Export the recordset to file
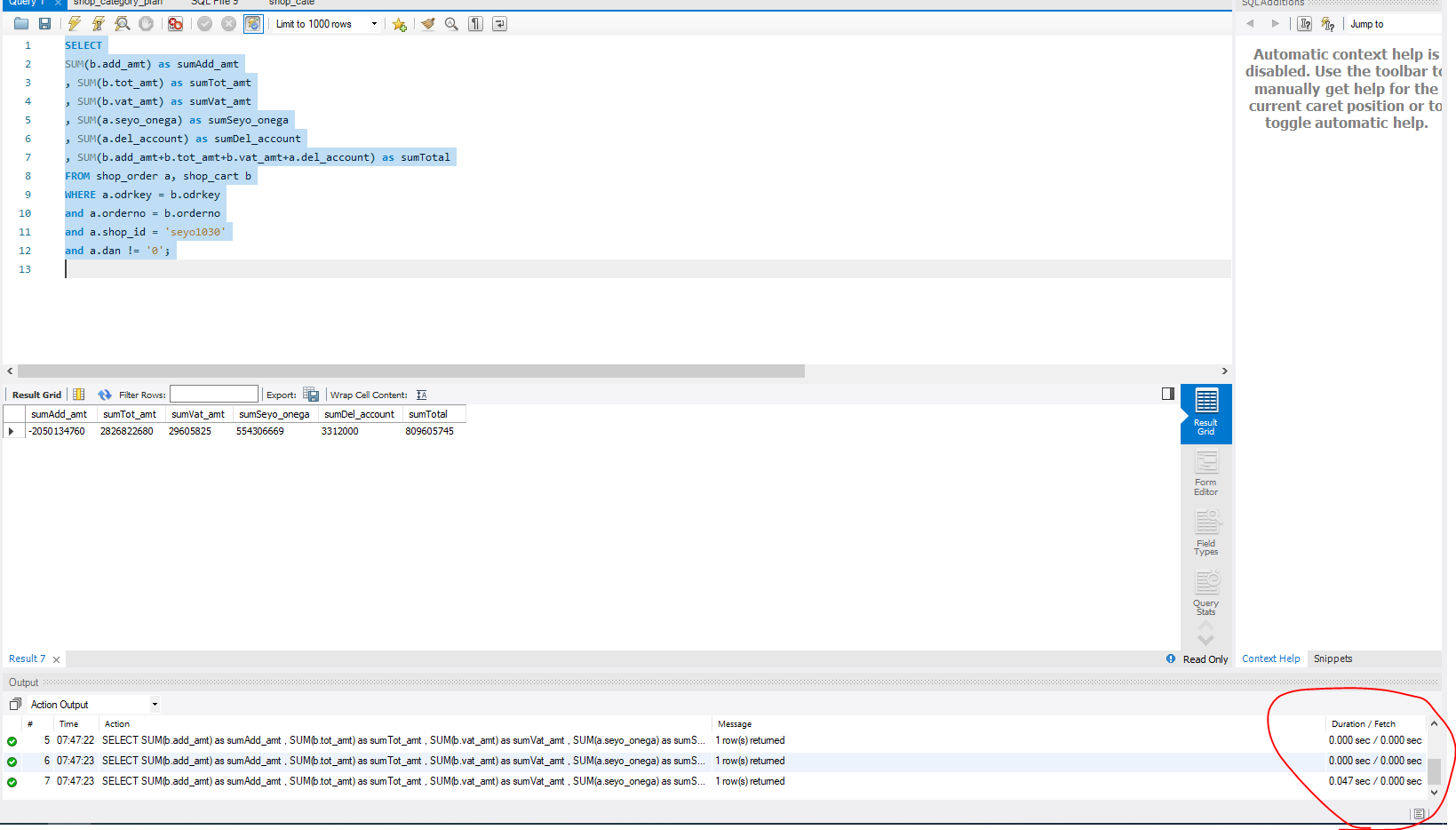The image size is (1456, 830). (311, 395)
